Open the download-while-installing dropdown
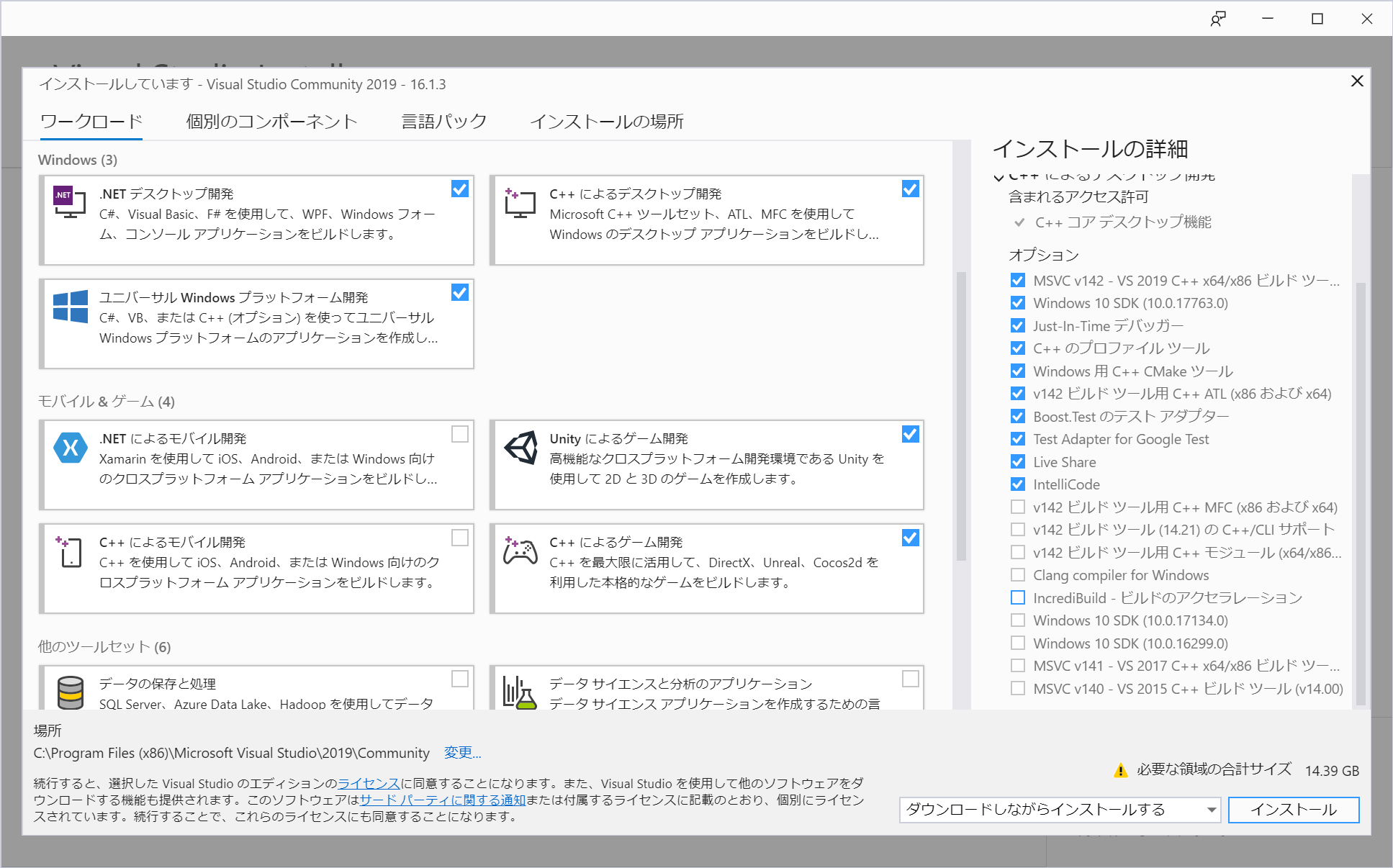Screen dimensions: 1393x868 [1059, 810]
